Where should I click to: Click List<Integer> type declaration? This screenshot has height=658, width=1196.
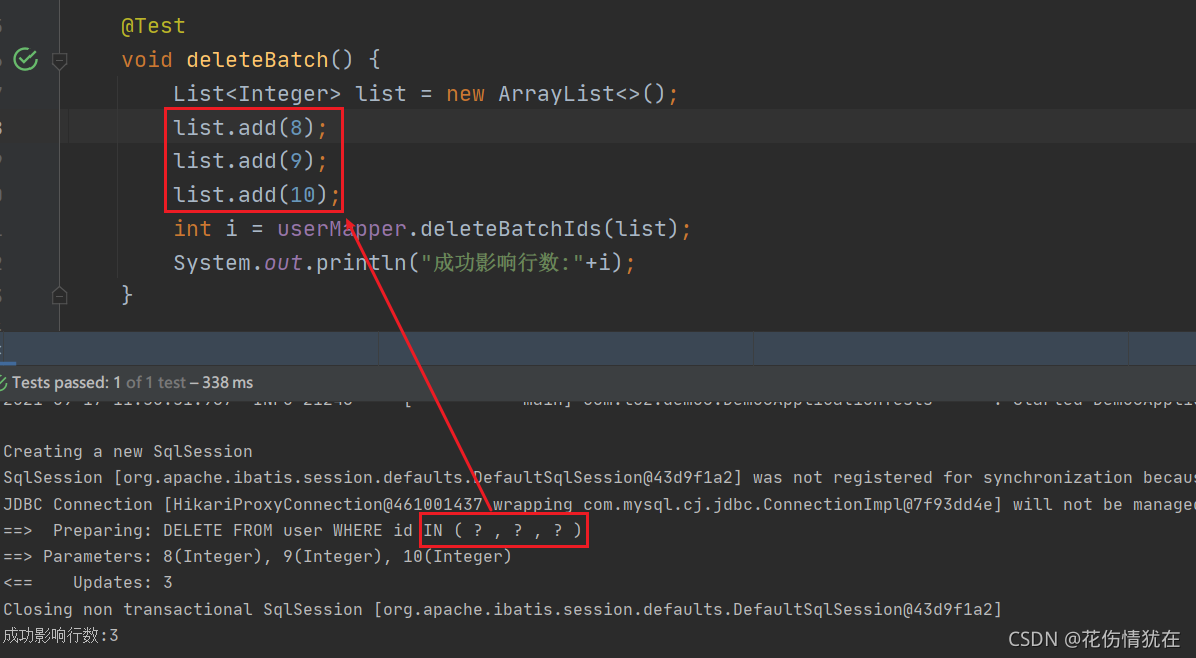pyautogui.click(x=256, y=94)
